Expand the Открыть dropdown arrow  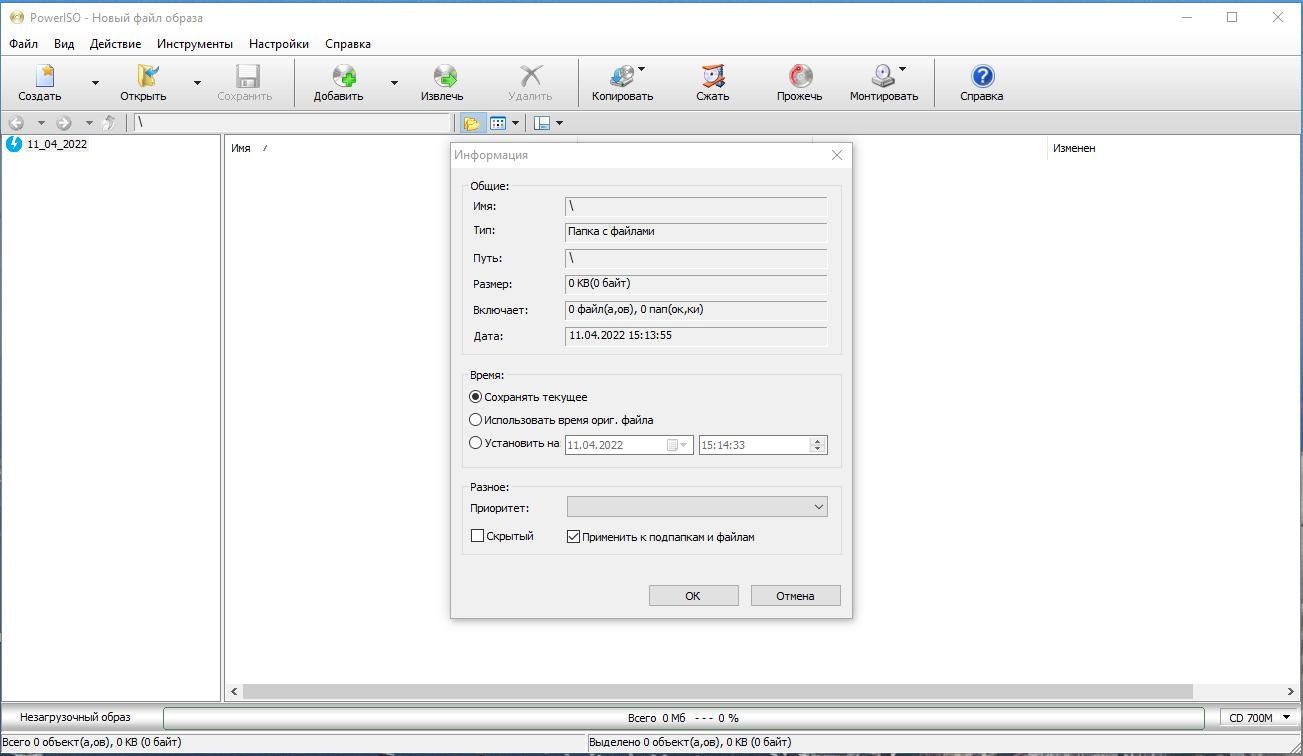click(197, 83)
